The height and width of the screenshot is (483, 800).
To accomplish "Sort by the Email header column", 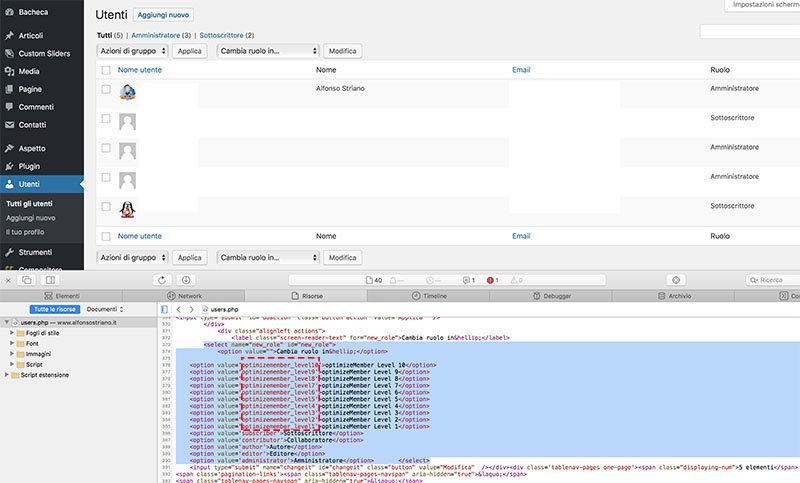I will click(521, 70).
